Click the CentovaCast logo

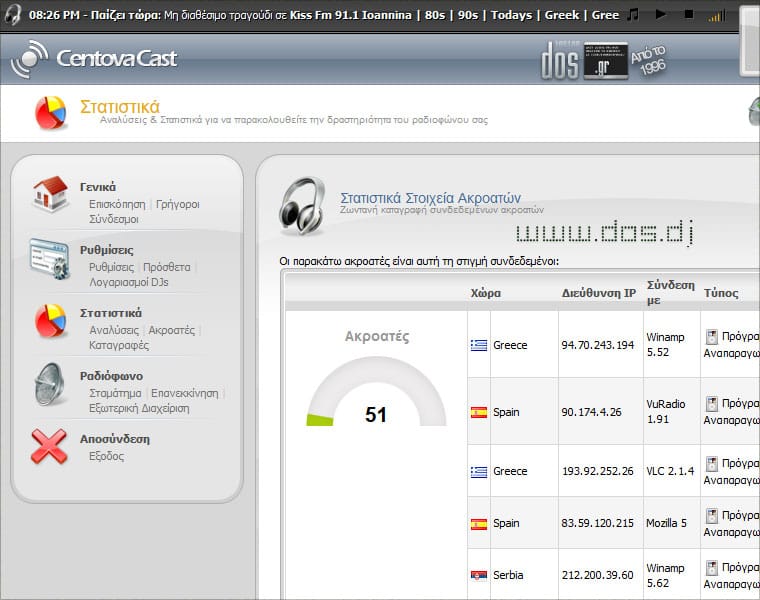click(x=94, y=59)
